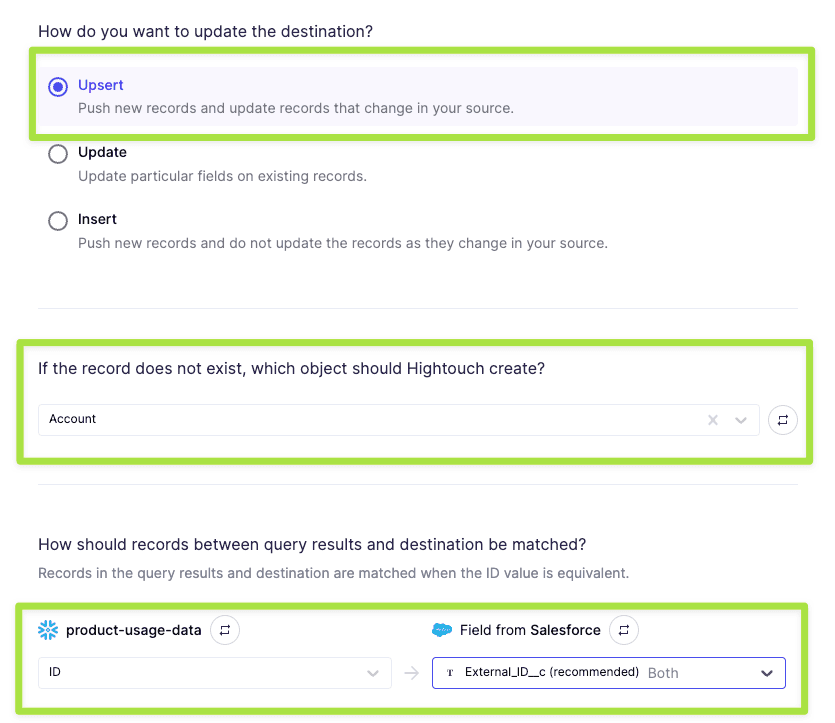This screenshot has width=835, height=723.
Task: Clear the Account selection with X icon
Action: pos(713,420)
